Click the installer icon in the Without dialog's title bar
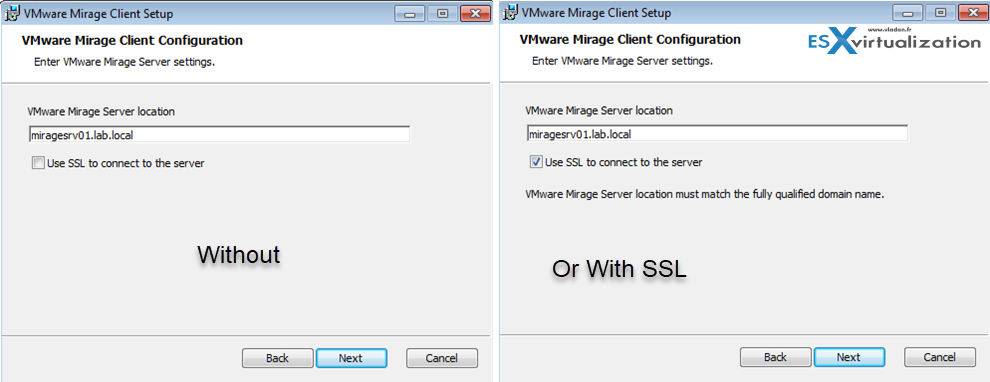 11,13
